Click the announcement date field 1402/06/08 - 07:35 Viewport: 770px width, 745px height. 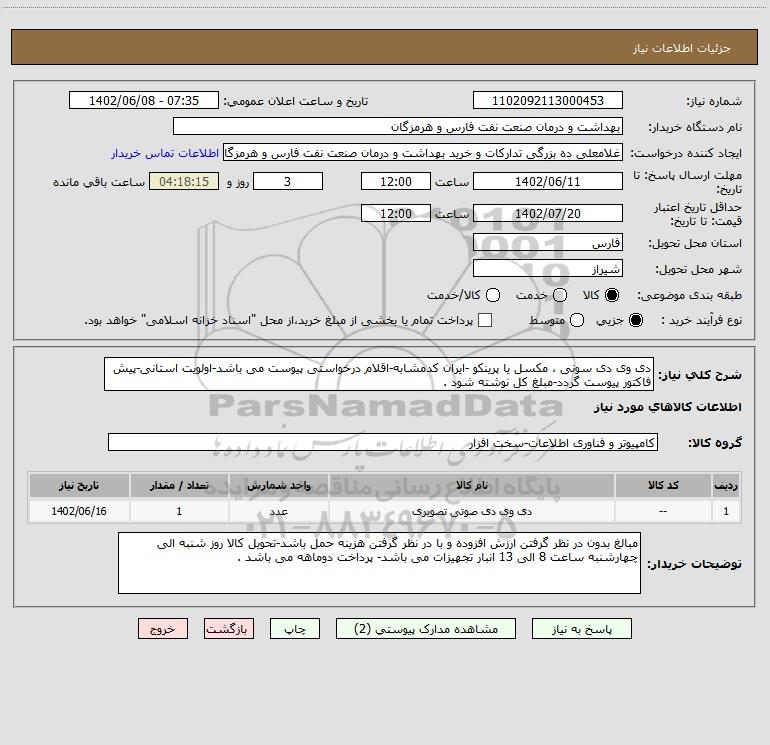(x=144, y=100)
